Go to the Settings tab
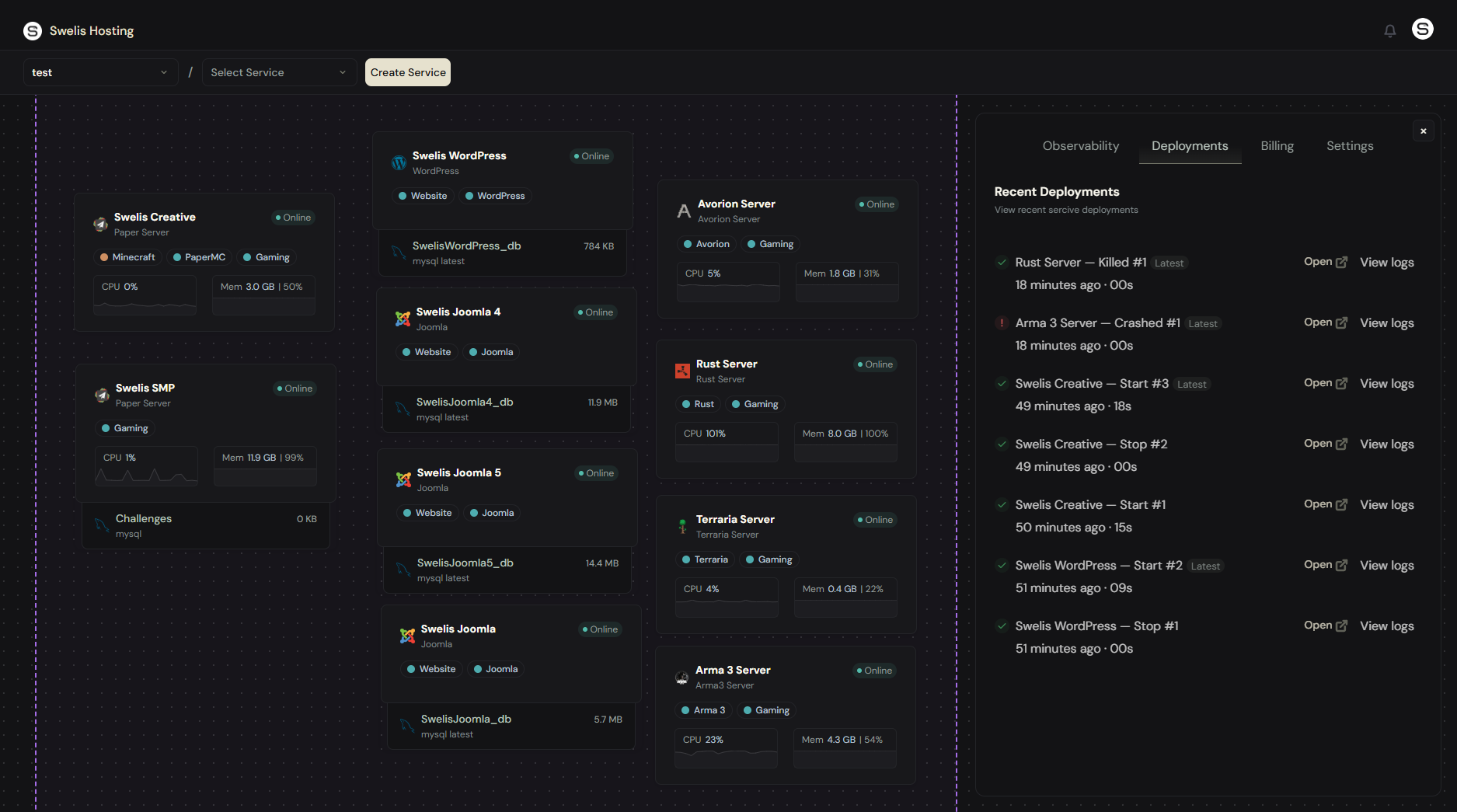The width and height of the screenshot is (1457, 812). (1349, 146)
